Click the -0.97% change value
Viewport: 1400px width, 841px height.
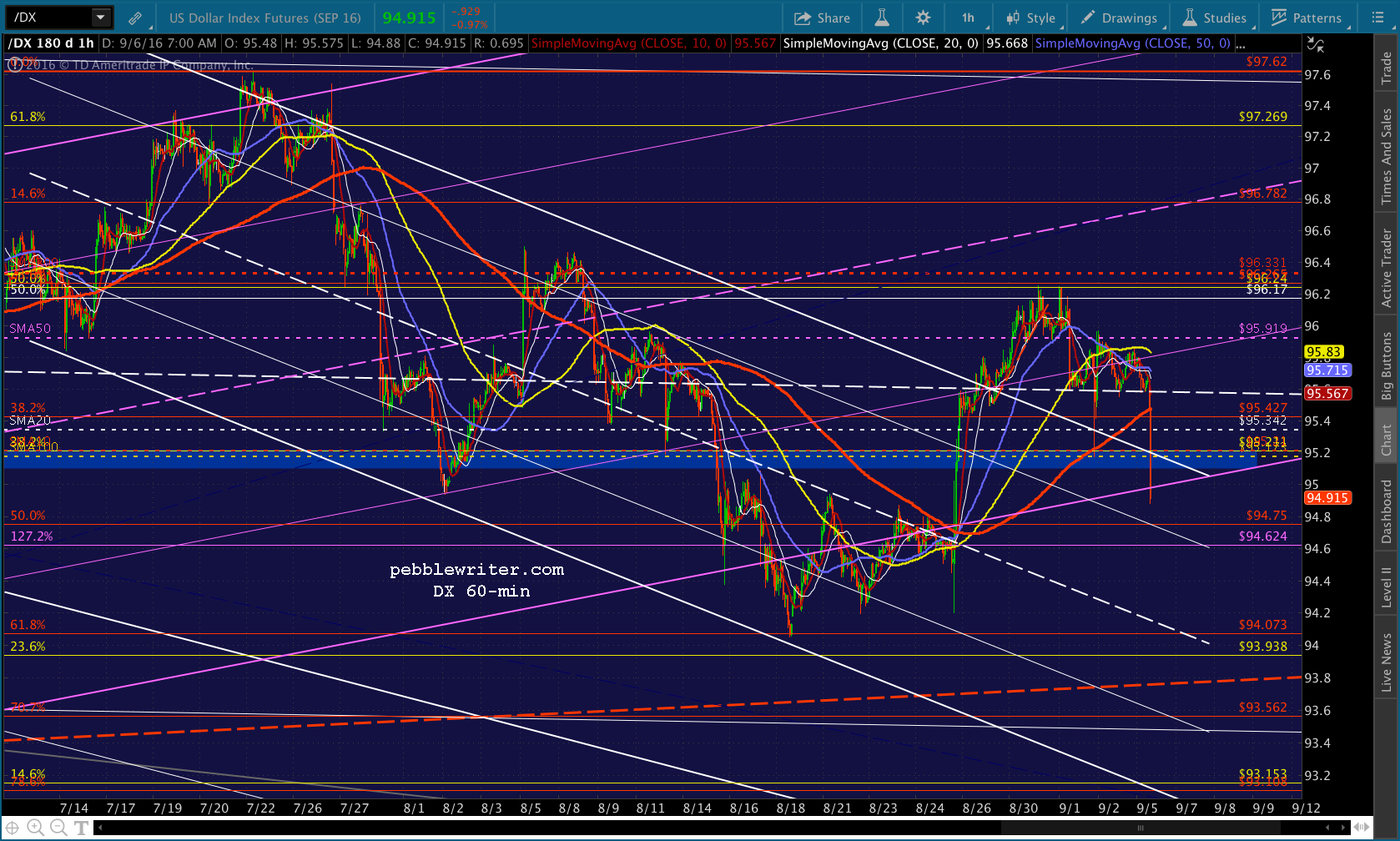tap(470, 24)
